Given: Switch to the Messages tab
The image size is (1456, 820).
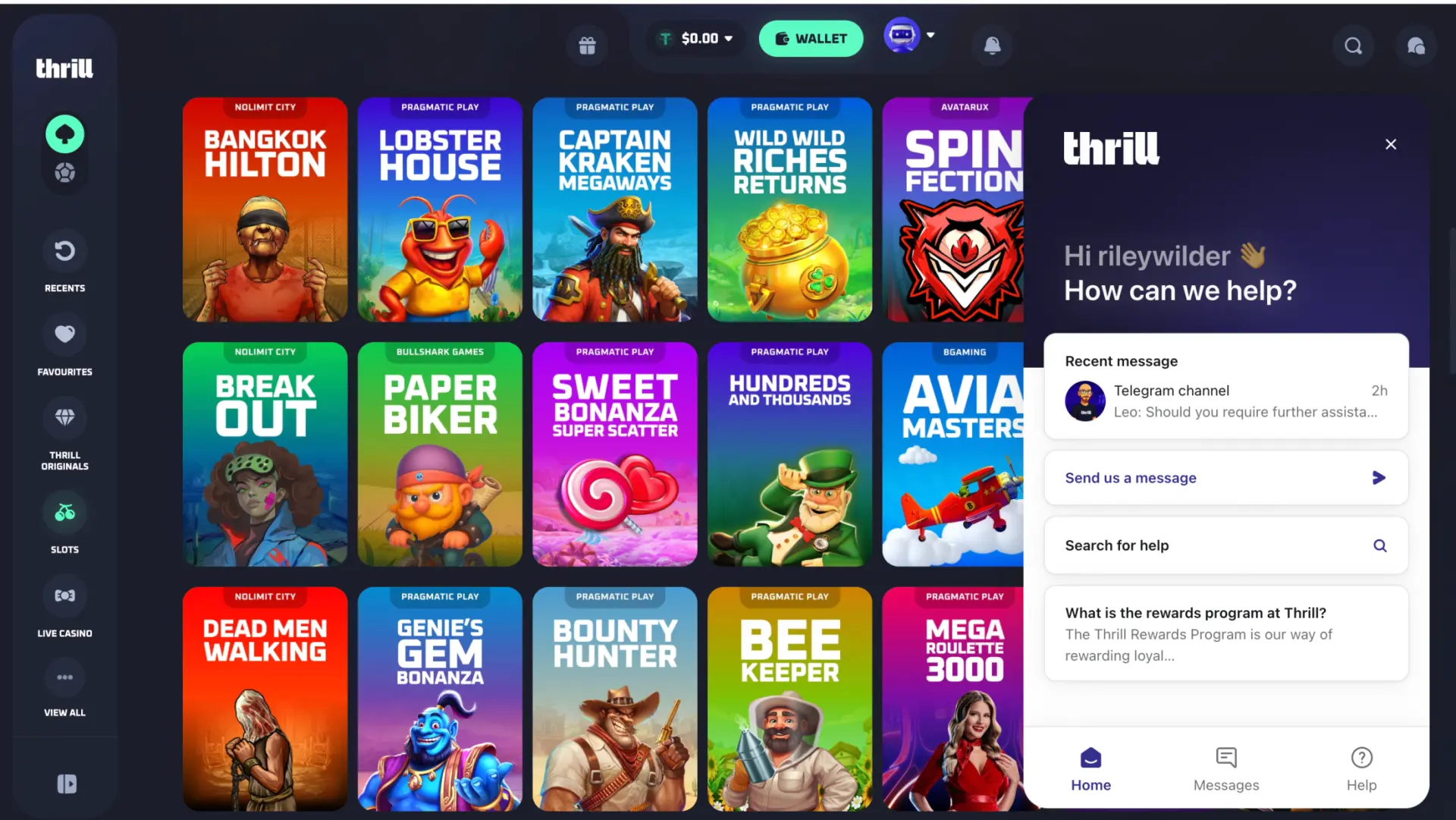Looking at the screenshot, I should click(x=1226, y=769).
